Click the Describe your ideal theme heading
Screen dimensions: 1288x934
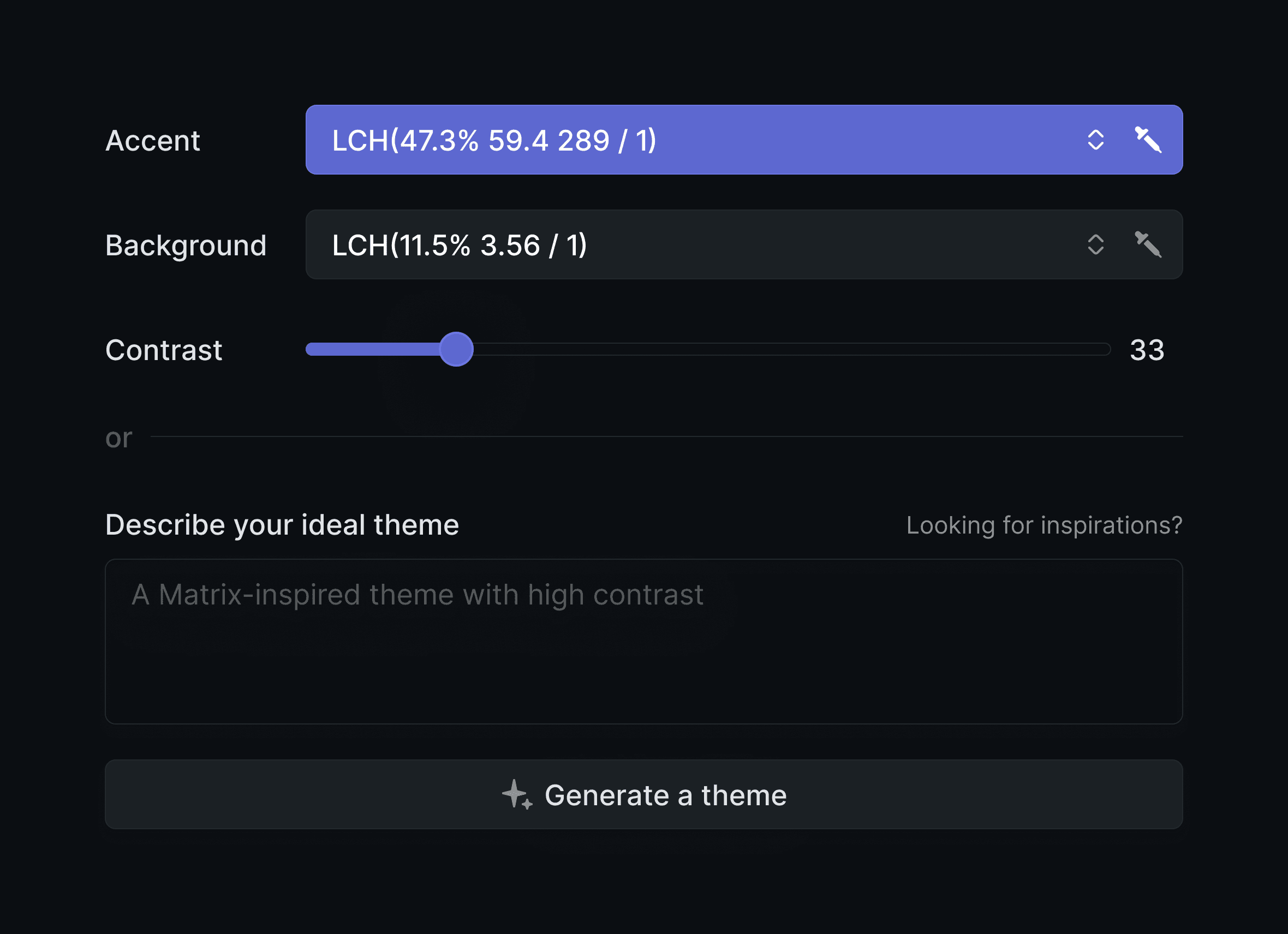point(282,525)
